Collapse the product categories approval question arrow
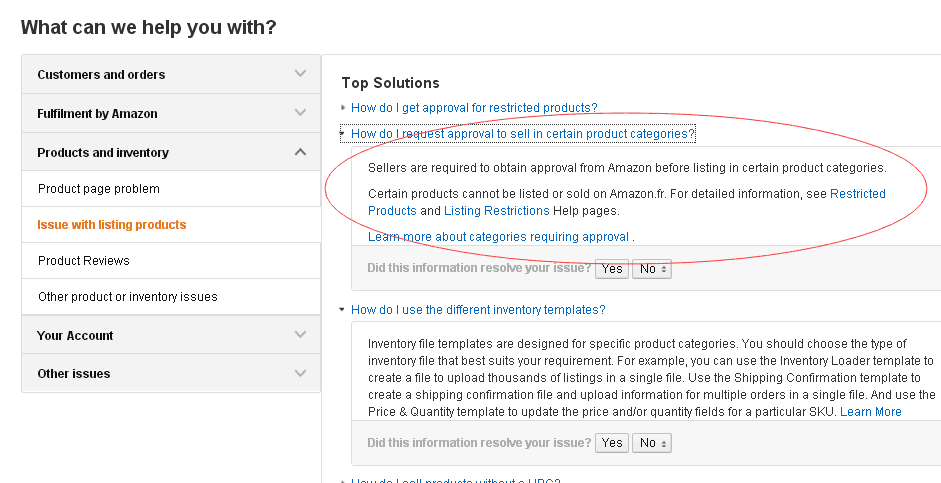The width and height of the screenshot is (941, 483). 343,133
